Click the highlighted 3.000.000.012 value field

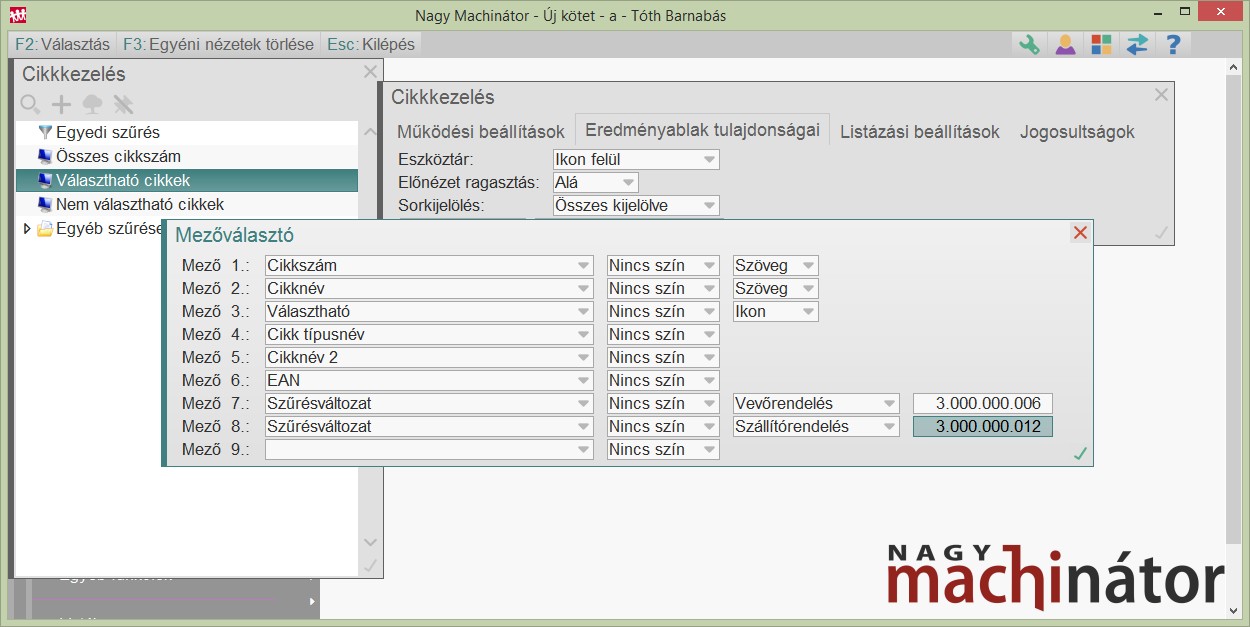click(x=983, y=426)
